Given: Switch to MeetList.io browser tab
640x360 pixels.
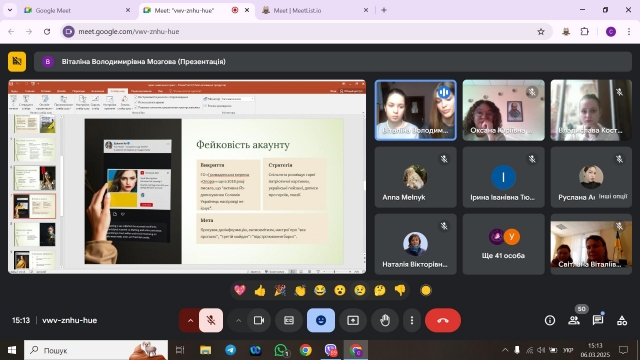Looking at the screenshot, I should [x=314, y=10].
